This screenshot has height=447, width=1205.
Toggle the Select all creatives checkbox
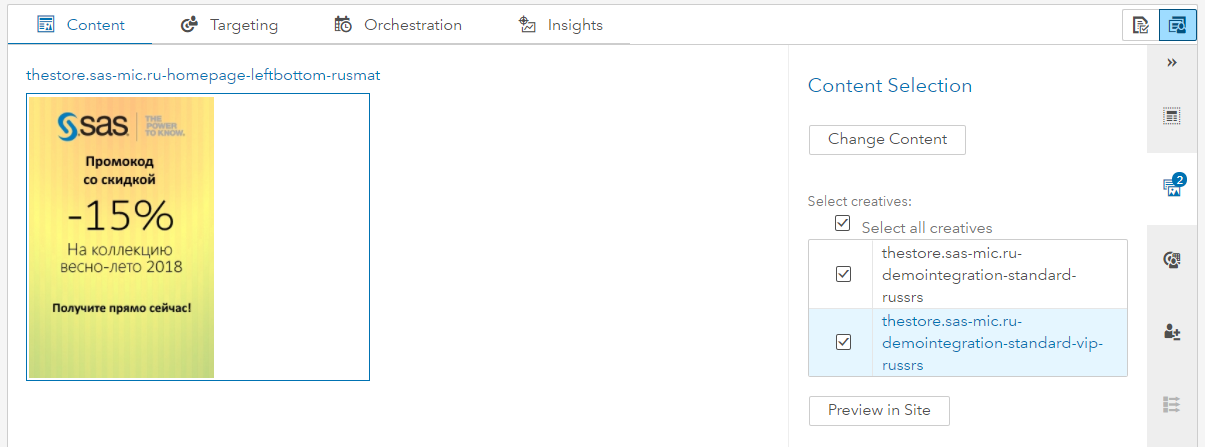tap(842, 224)
